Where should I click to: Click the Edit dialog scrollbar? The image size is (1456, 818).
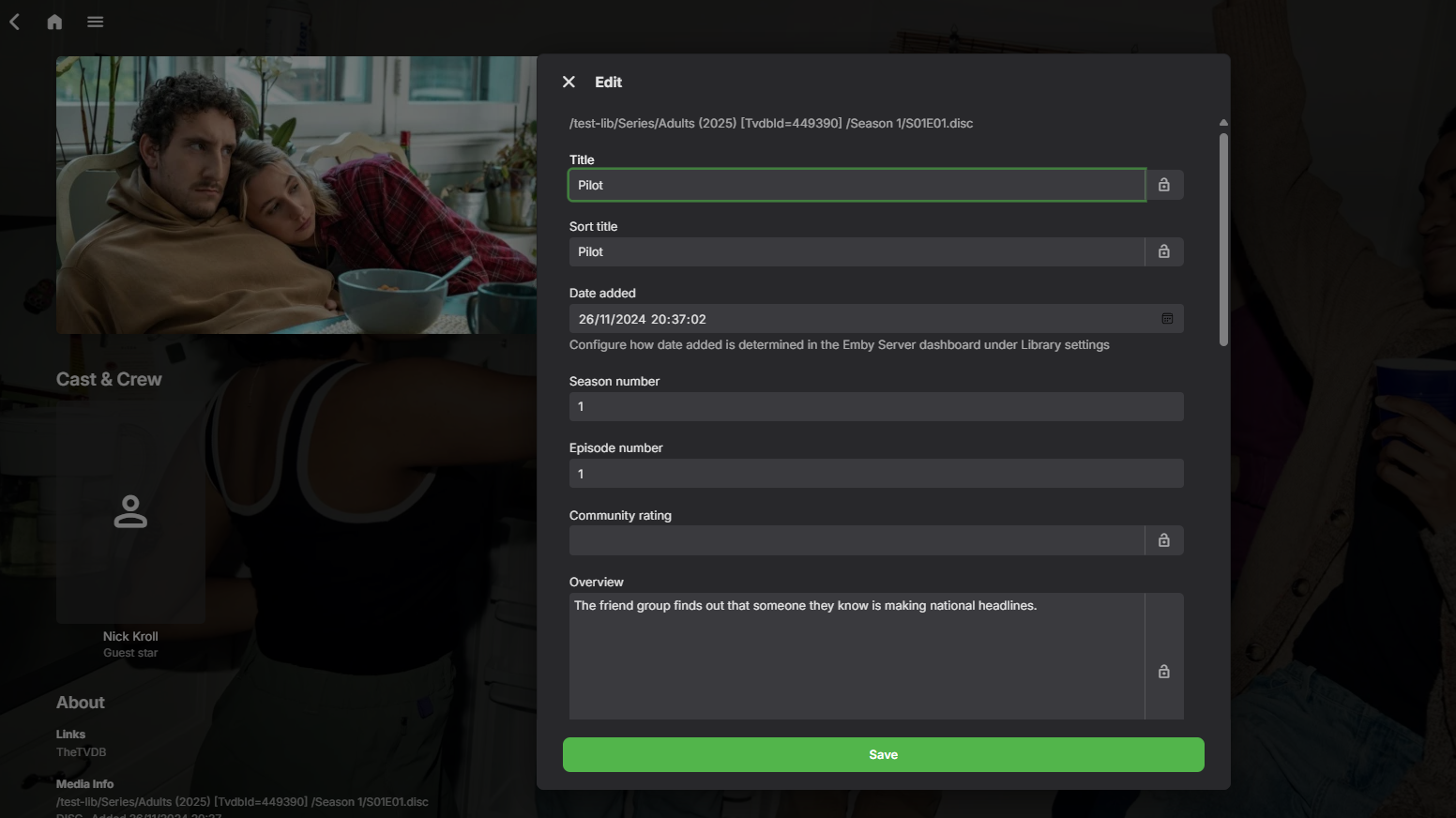click(x=1223, y=239)
